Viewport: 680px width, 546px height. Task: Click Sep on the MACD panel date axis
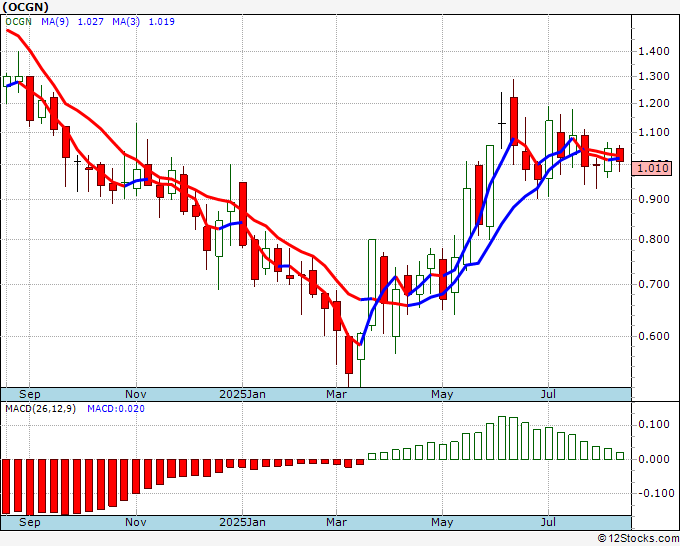[x=29, y=522]
